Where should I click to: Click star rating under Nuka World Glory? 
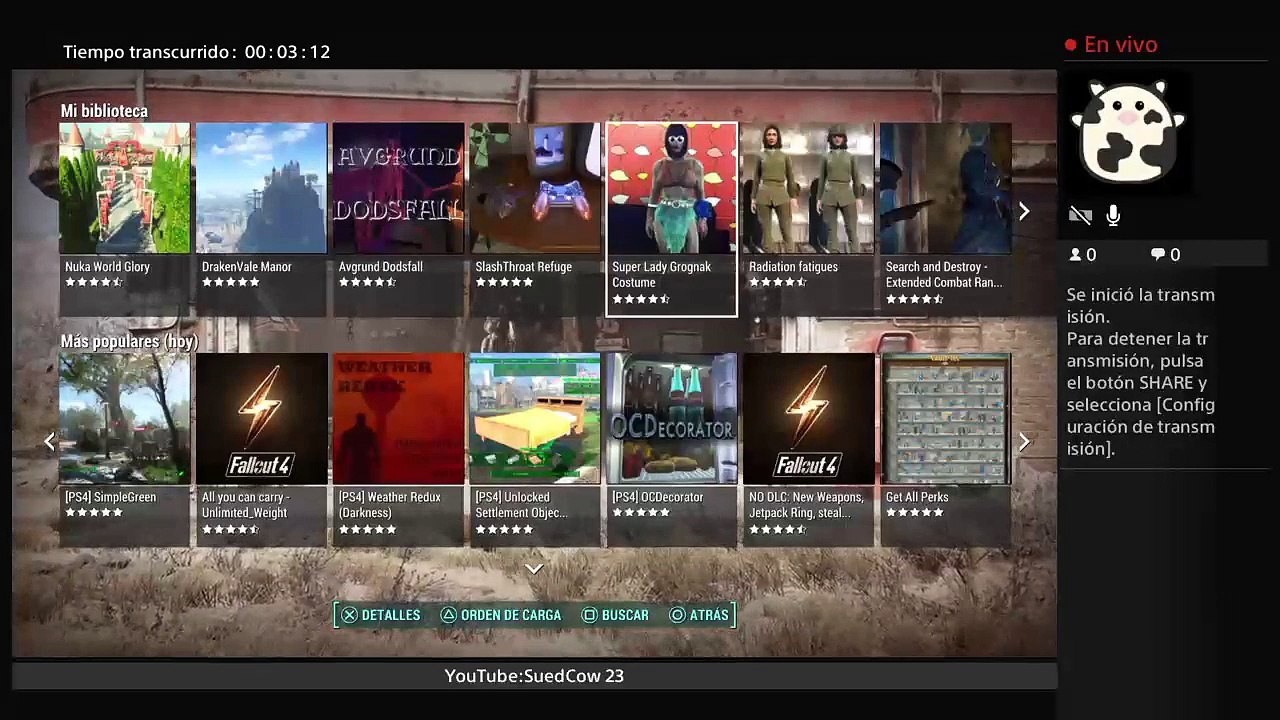point(94,283)
